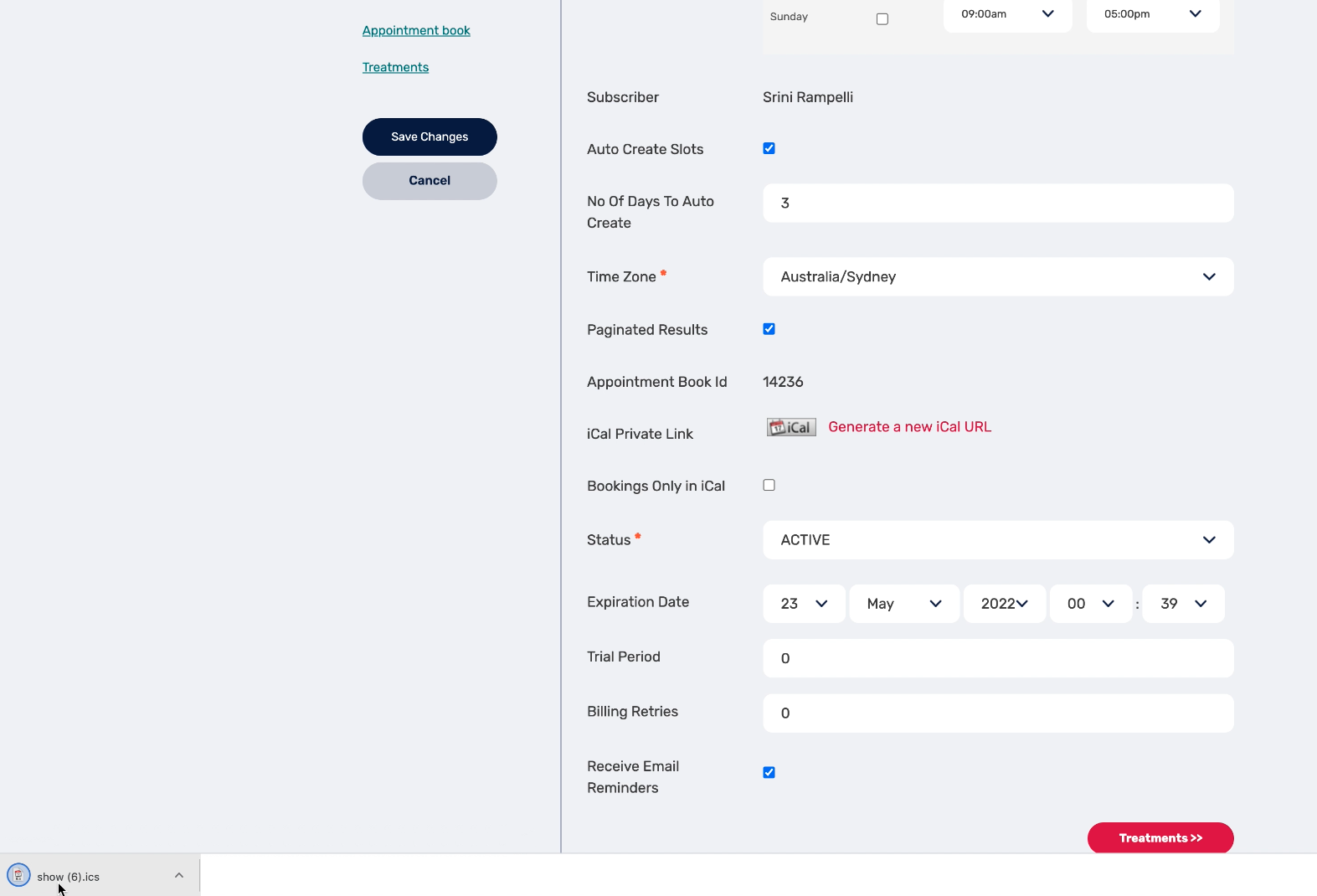Disable Receive Email Reminders checkbox
The height and width of the screenshot is (896, 1317).
[769, 772]
